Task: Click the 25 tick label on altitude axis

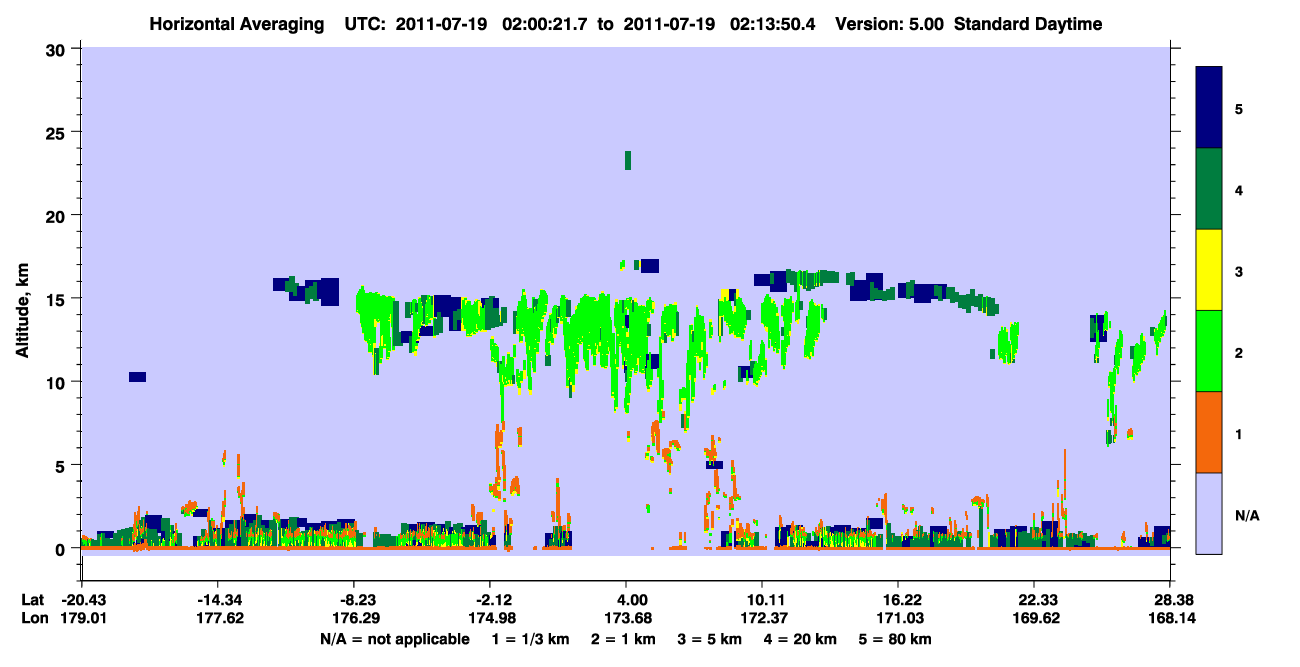Action: pyautogui.click(x=58, y=132)
